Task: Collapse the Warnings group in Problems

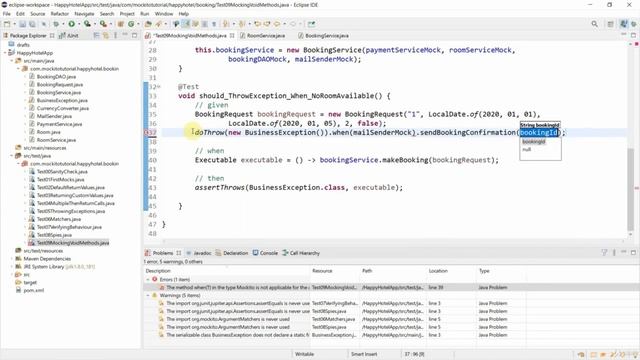Action: pyautogui.click(x=148, y=296)
